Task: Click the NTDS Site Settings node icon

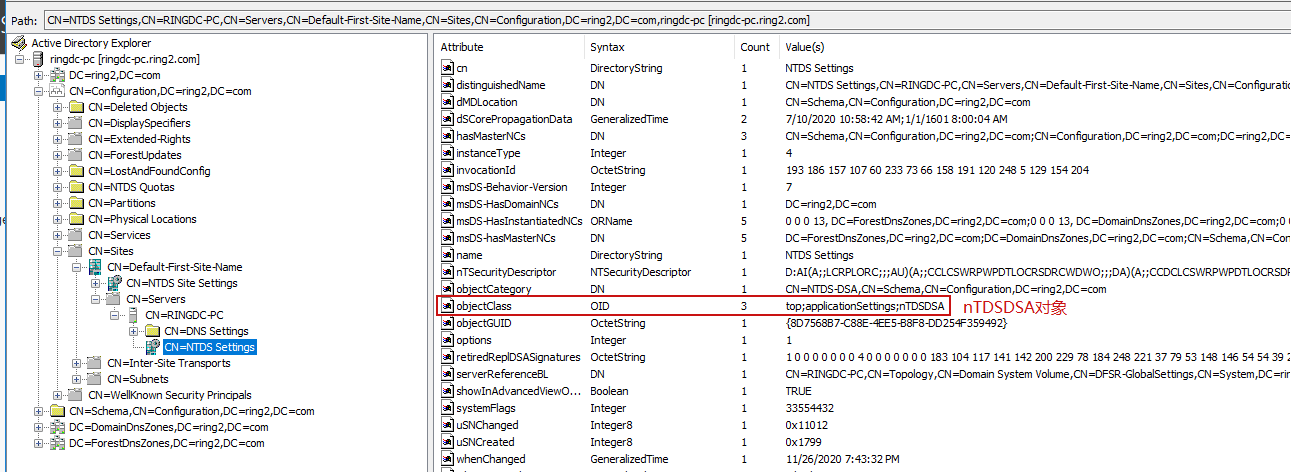Action: (114, 283)
